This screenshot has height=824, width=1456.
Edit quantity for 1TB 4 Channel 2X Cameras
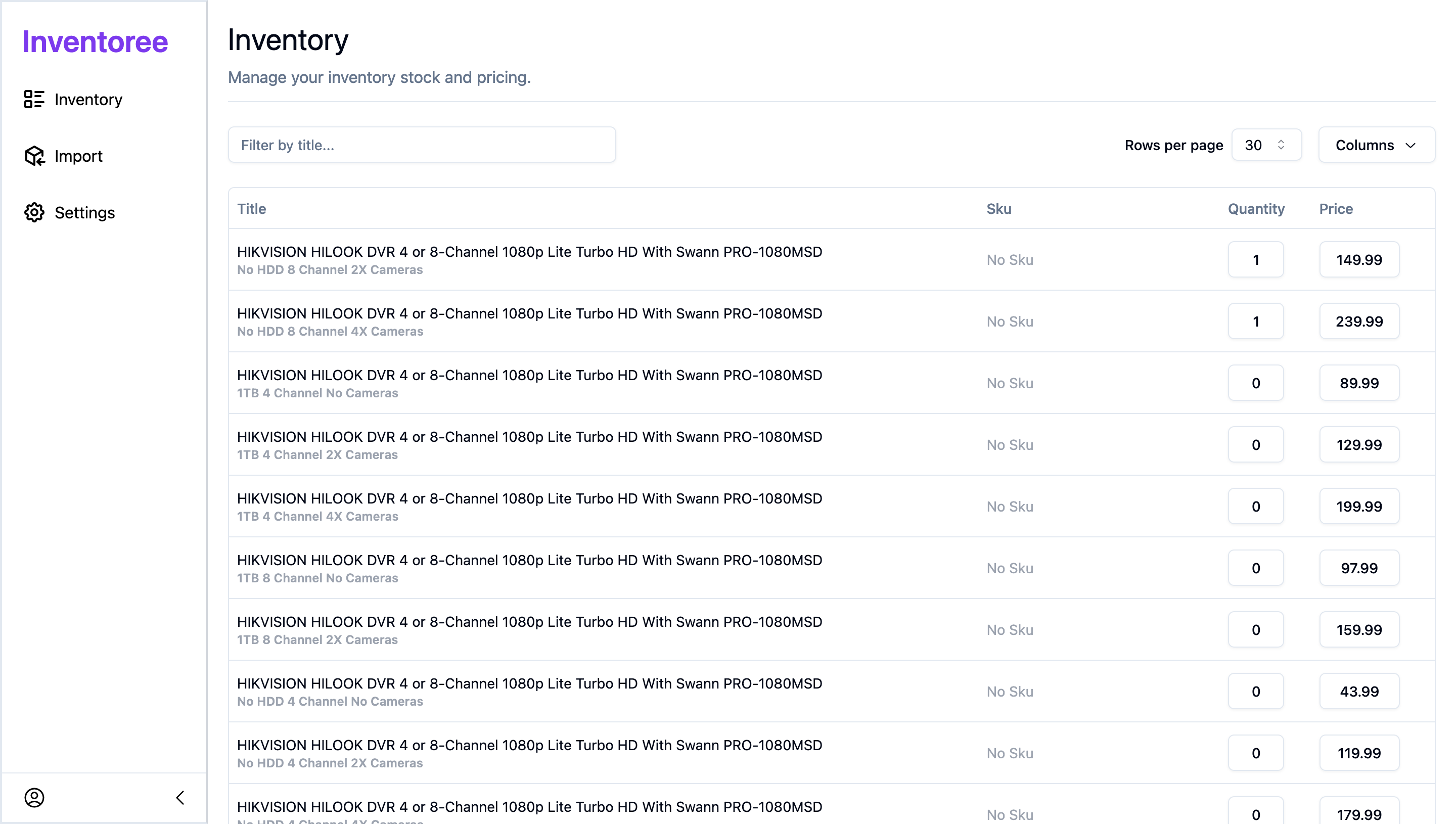tap(1256, 444)
